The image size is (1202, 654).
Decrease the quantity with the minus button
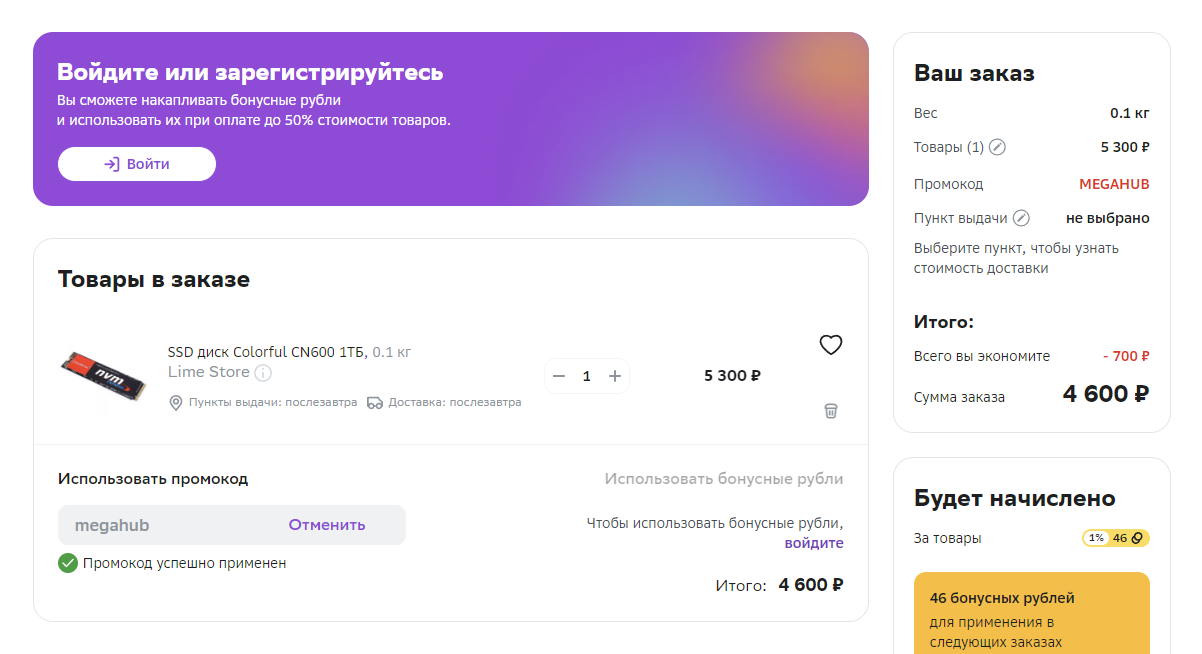(559, 376)
